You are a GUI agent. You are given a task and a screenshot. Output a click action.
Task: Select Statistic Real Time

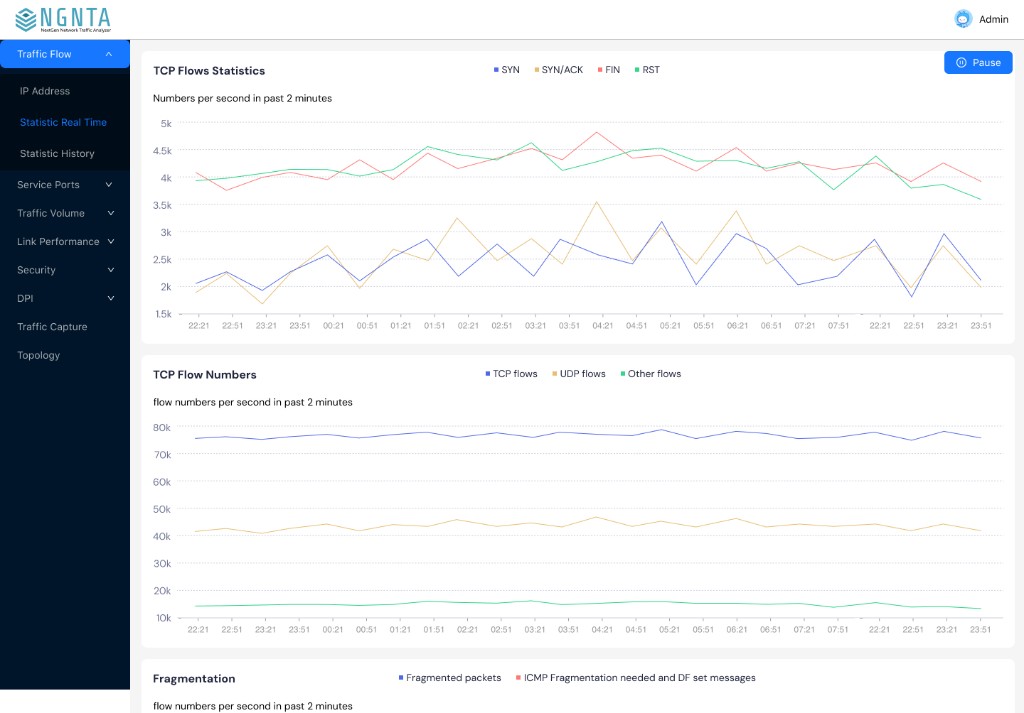pyautogui.click(x=63, y=122)
